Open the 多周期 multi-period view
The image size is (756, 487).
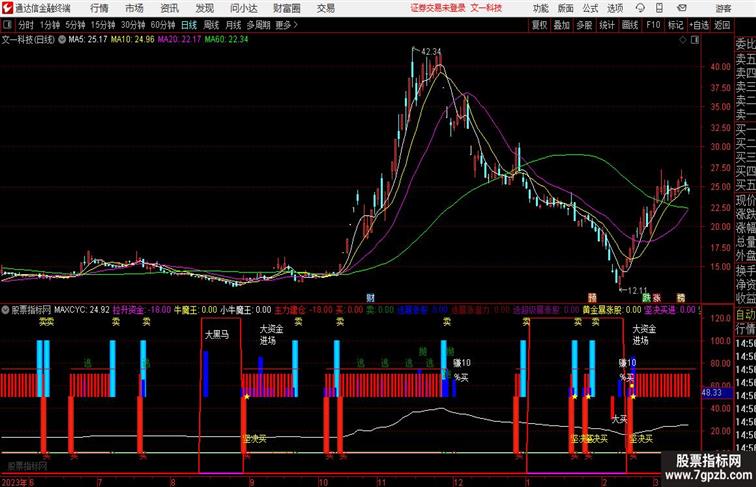258,25
